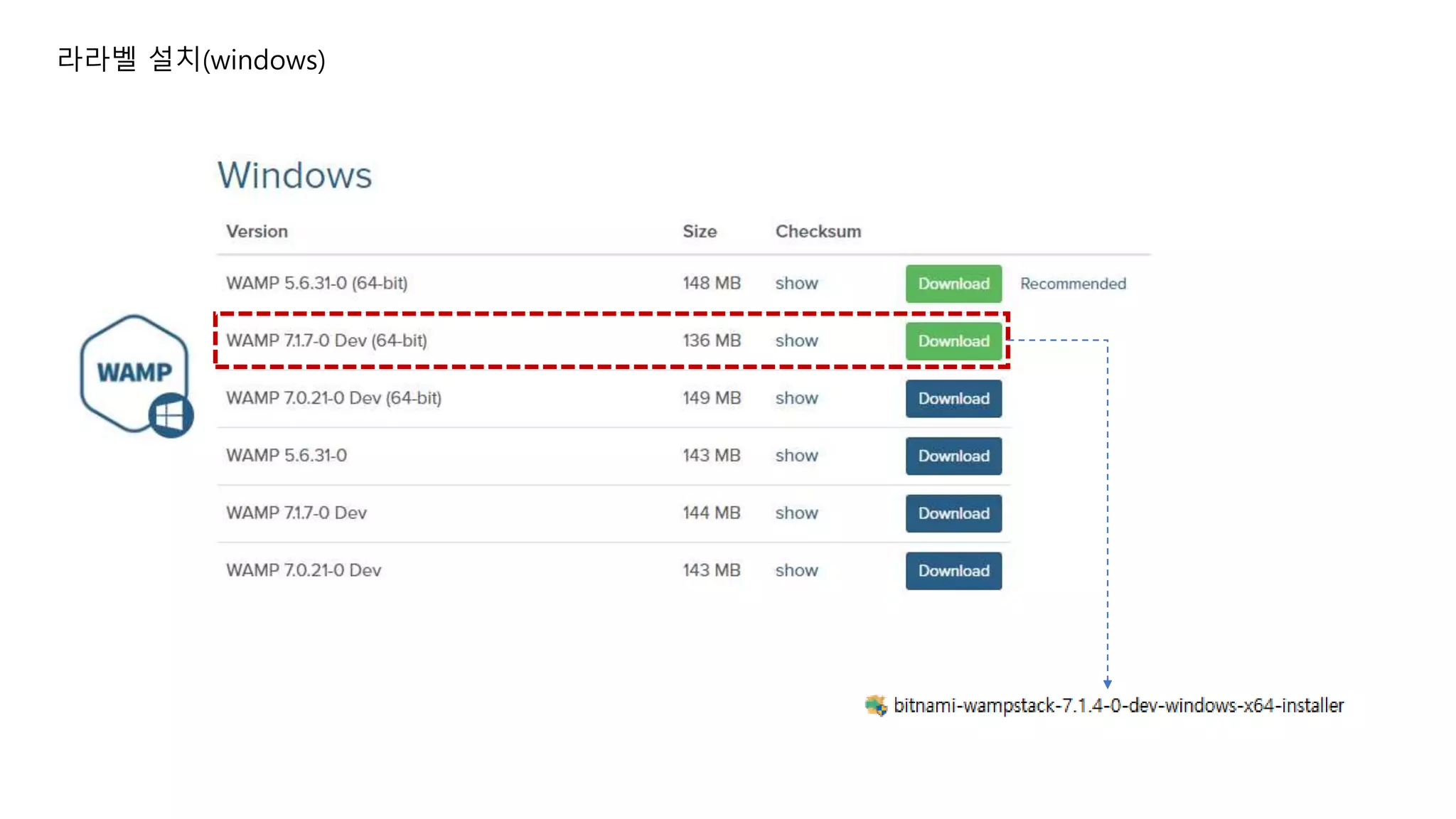Click the bitnami-wampstack installer file name
The height and width of the screenshot is (819, 1456).
(1118, 705)
